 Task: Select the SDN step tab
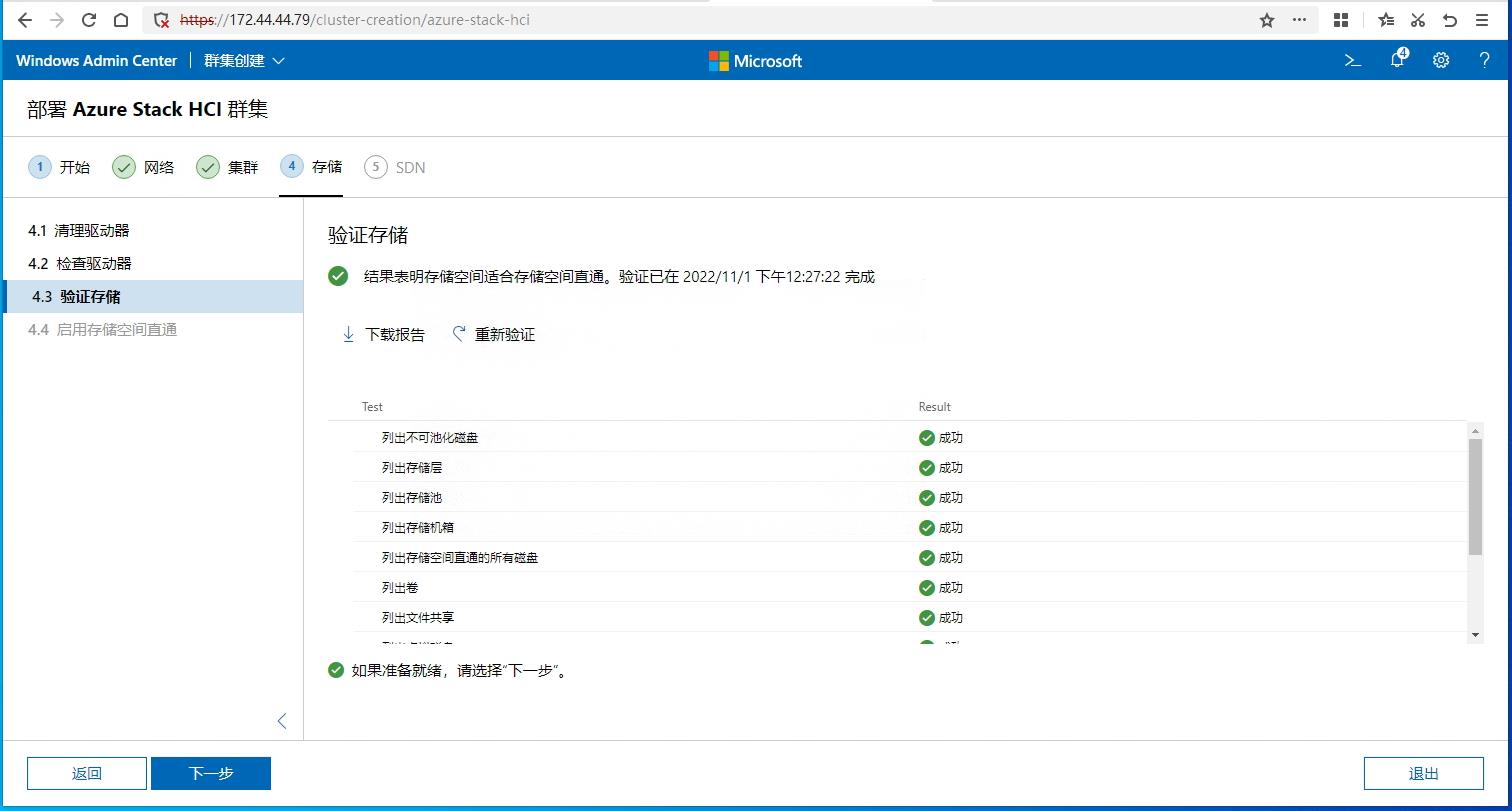[395, 167]
